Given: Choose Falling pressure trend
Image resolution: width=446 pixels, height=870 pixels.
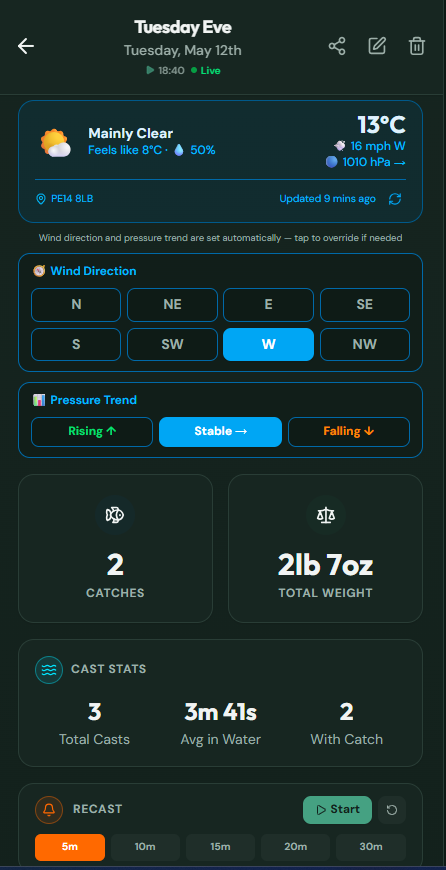Looking at the screenshot, I should [349, 432].
